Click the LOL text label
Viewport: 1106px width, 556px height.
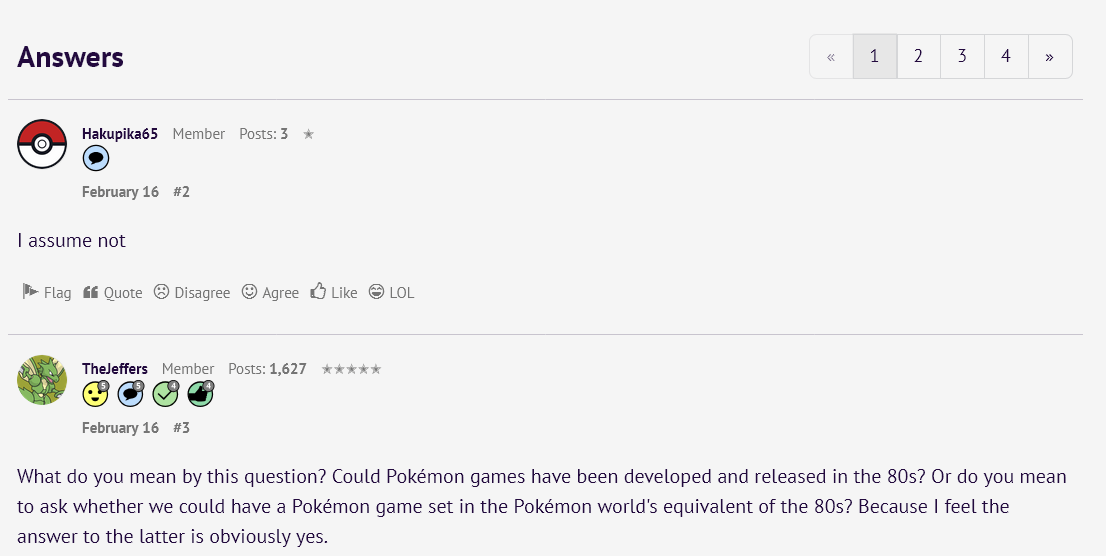point(401,293)
